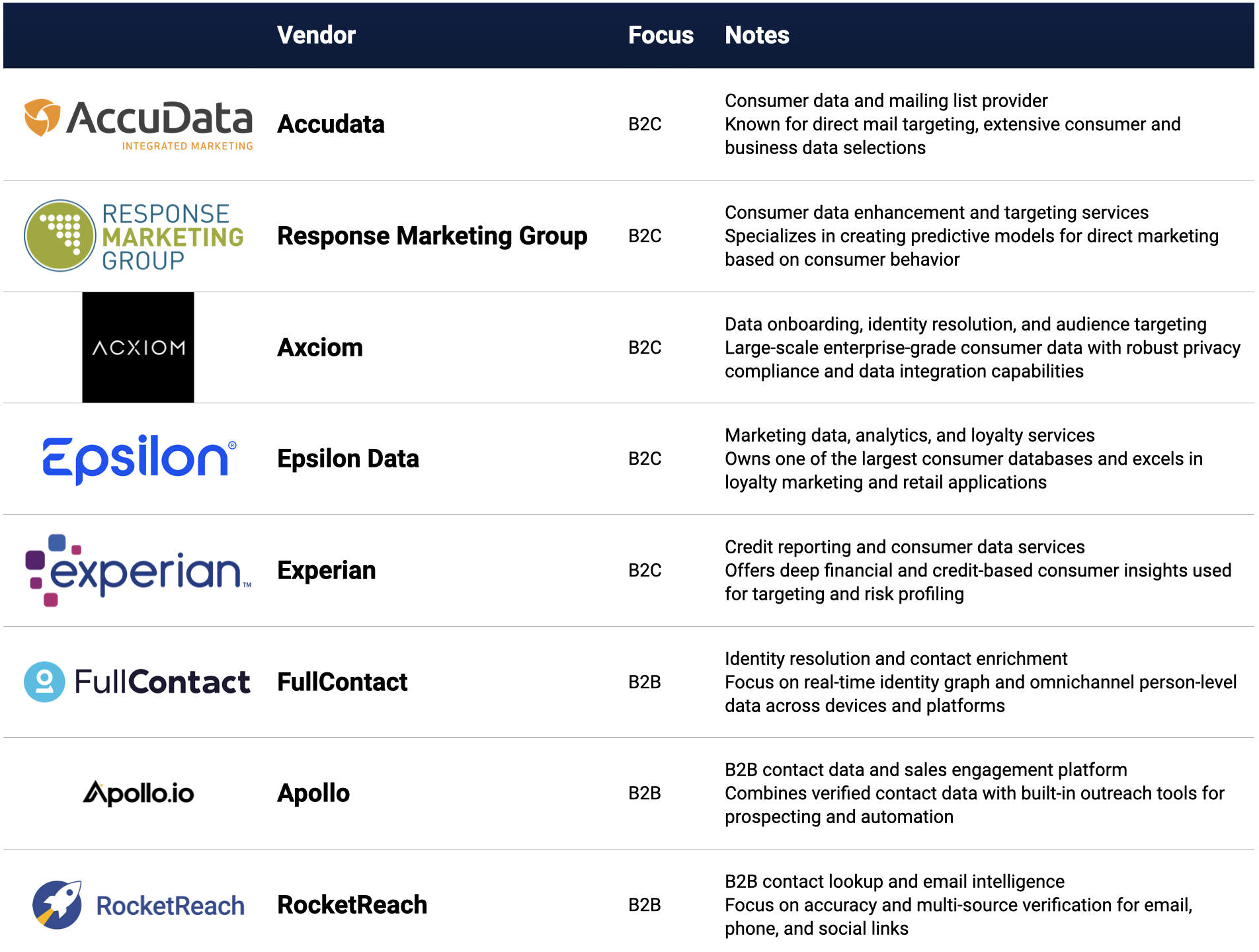Click the B2B focus cell for FullContact
This screenshot has height=952, width=1259.
click(x=645, y=682)
